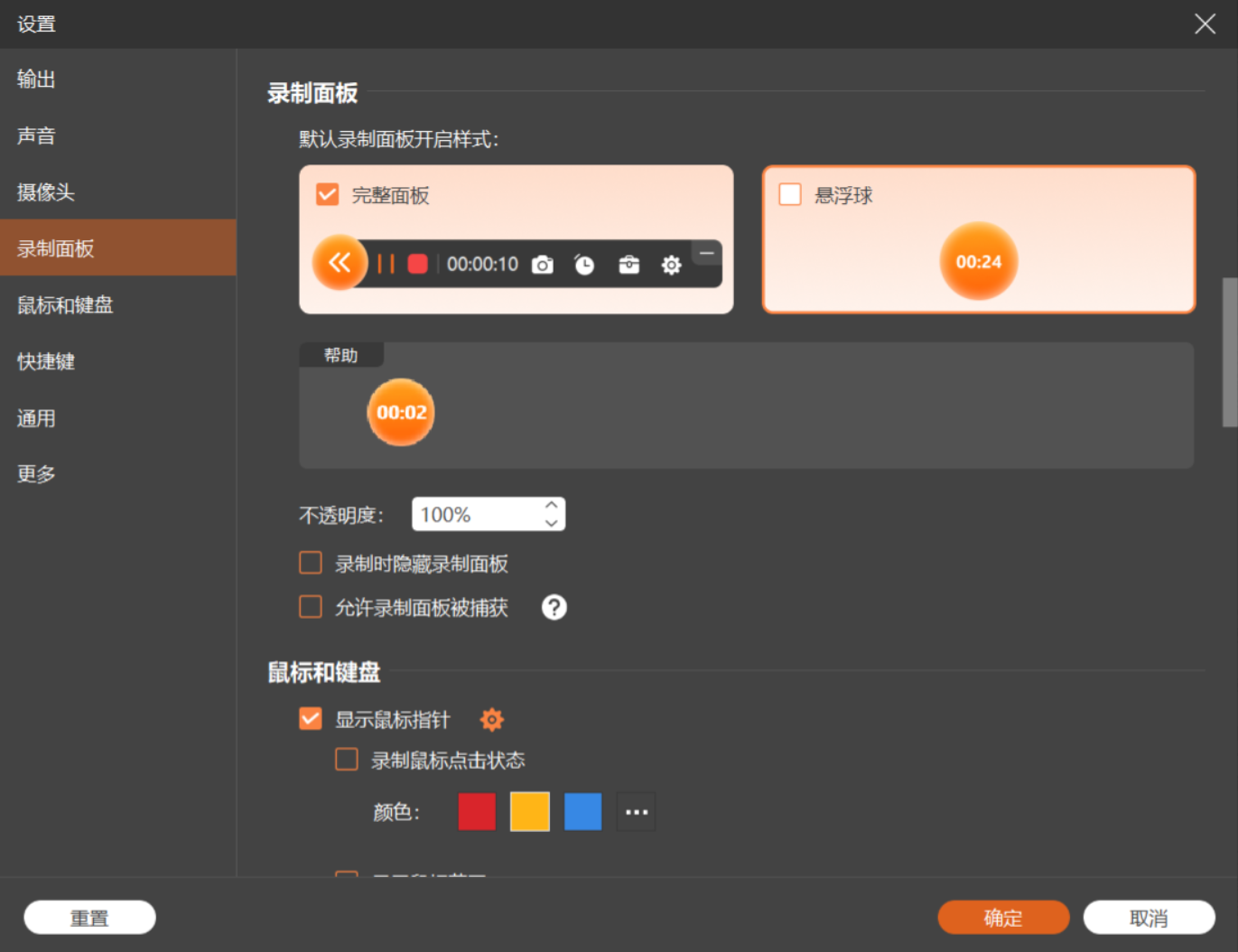Click the vertical scrollbar thumb
1238x952 pixels.
point(1230,352)
